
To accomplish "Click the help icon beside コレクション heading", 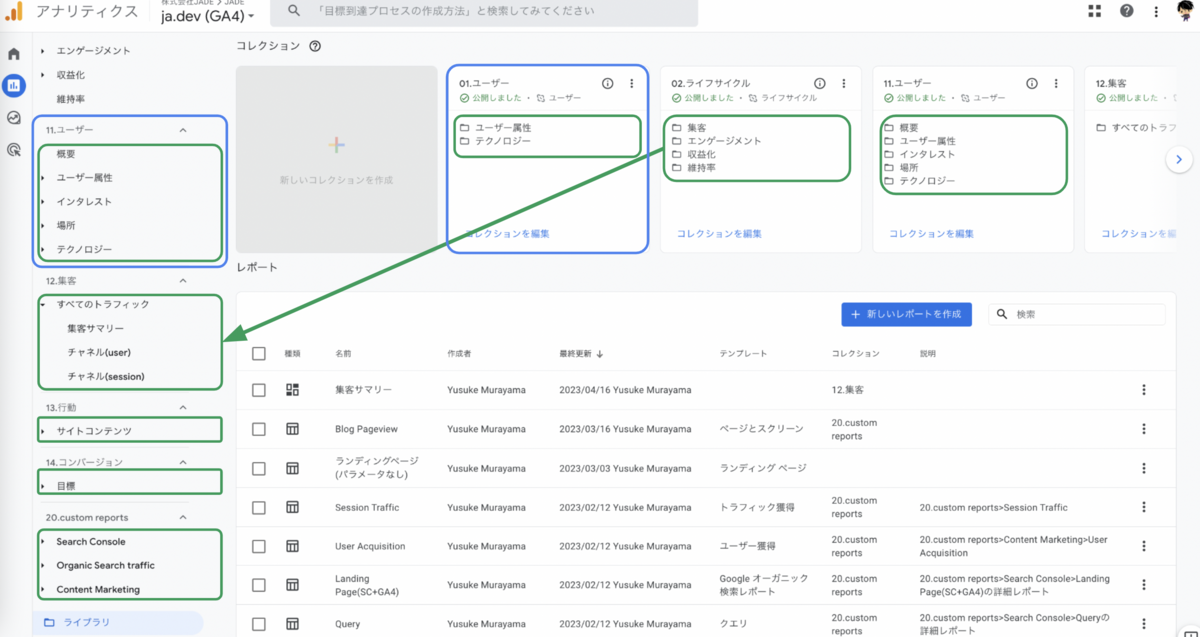I will click(x=315, y=46).
